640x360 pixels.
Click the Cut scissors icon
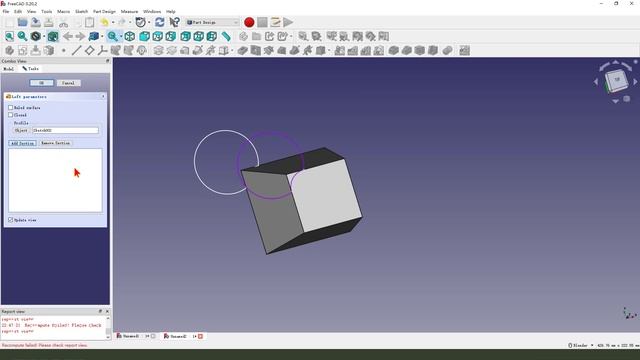tap(63, 22)
